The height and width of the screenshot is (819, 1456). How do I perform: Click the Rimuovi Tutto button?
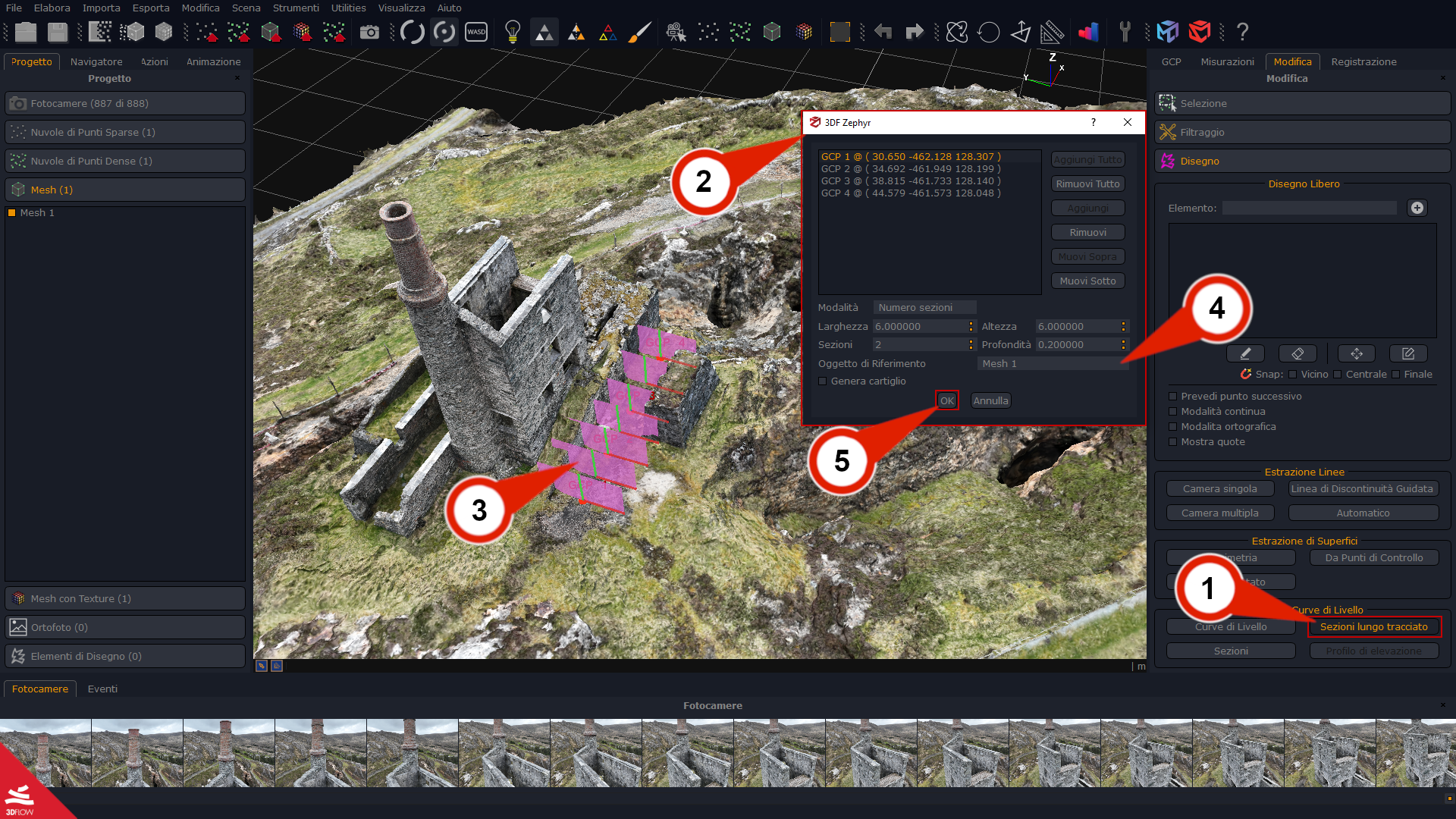(1087, 184)
